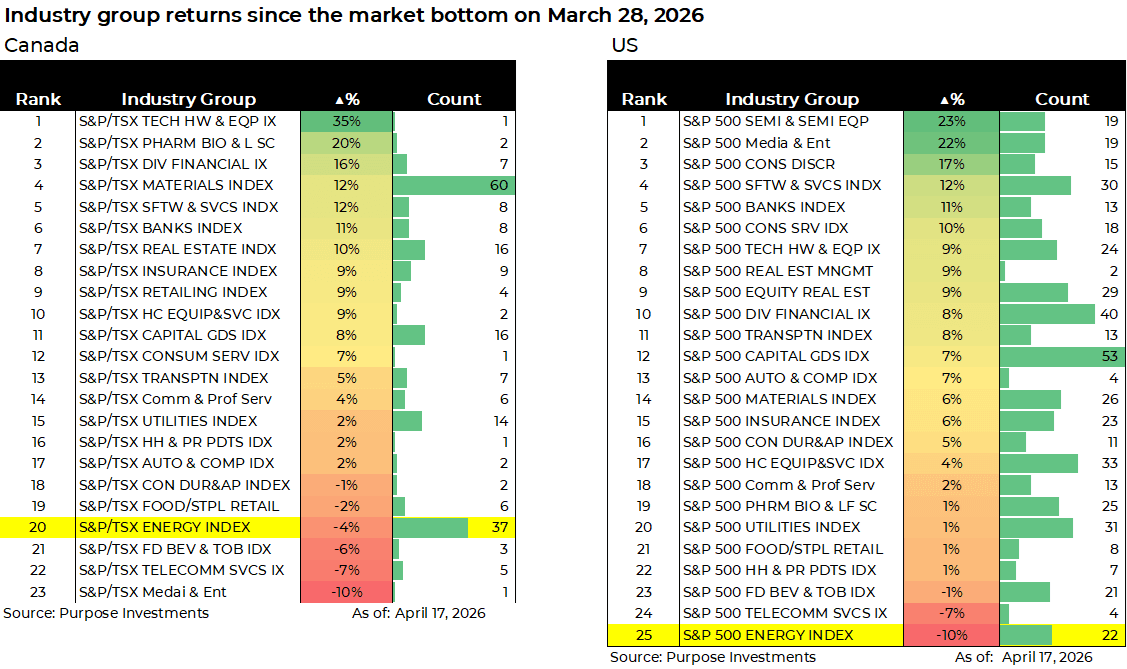Click the S&P/TSX TECH HW & EQP IX label
The width and height of the screenshot is (1127, 669).
tap(178, 121)
